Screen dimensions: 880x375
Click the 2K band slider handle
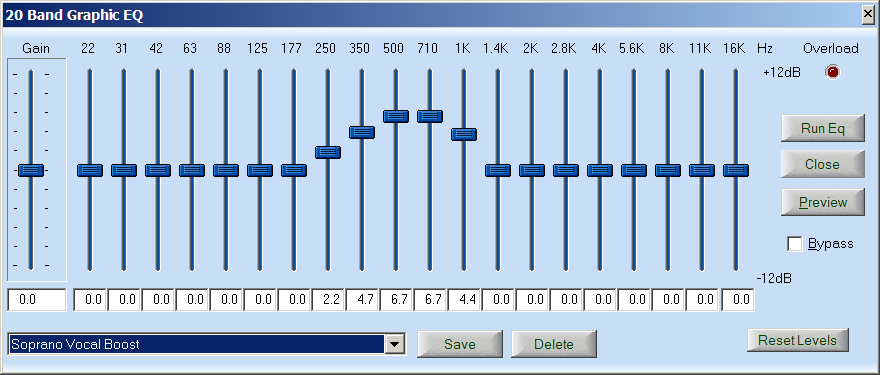[x=531, y=170]
